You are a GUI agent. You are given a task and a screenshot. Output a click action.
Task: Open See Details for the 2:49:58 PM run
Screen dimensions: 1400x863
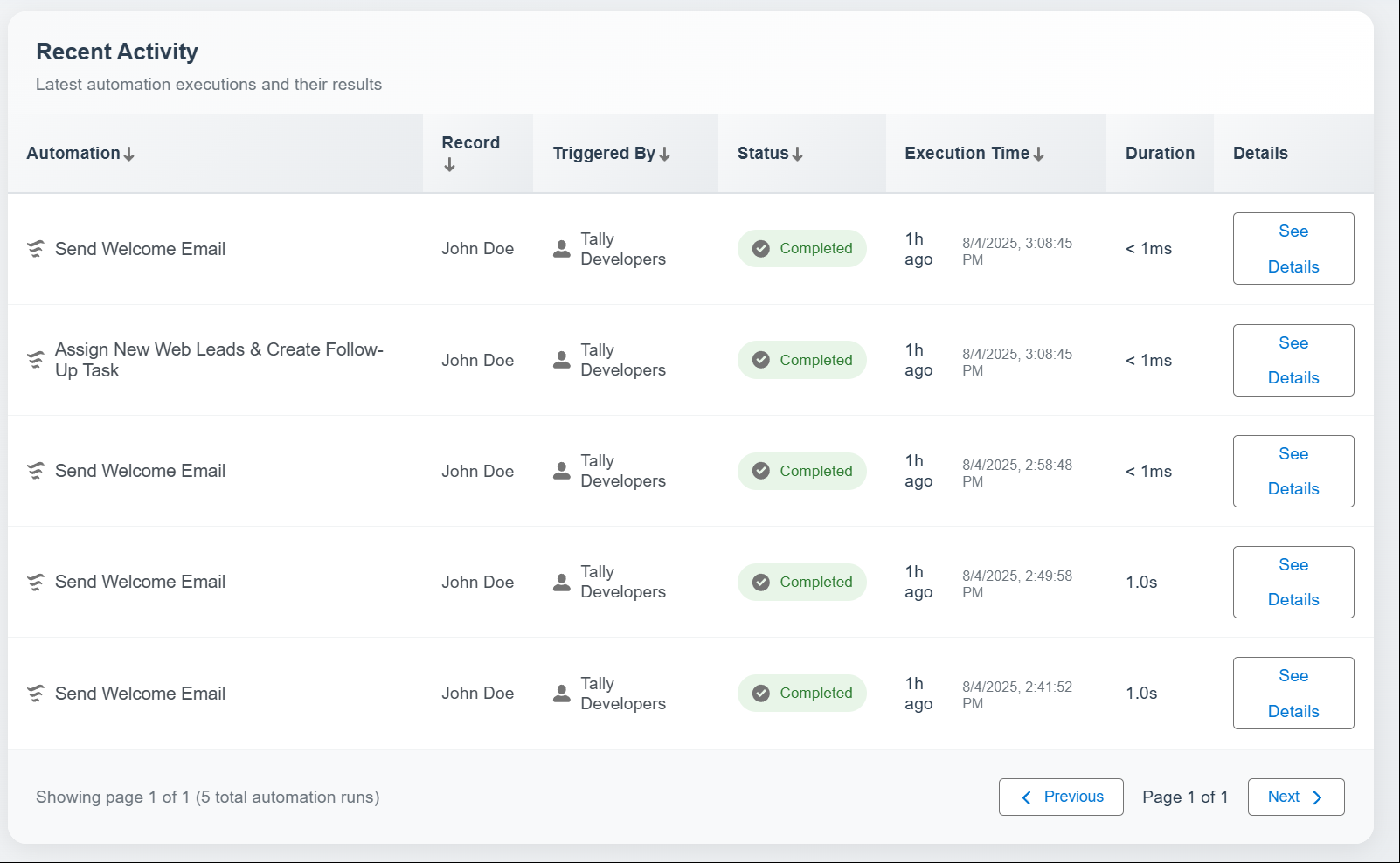[1293, 582]
